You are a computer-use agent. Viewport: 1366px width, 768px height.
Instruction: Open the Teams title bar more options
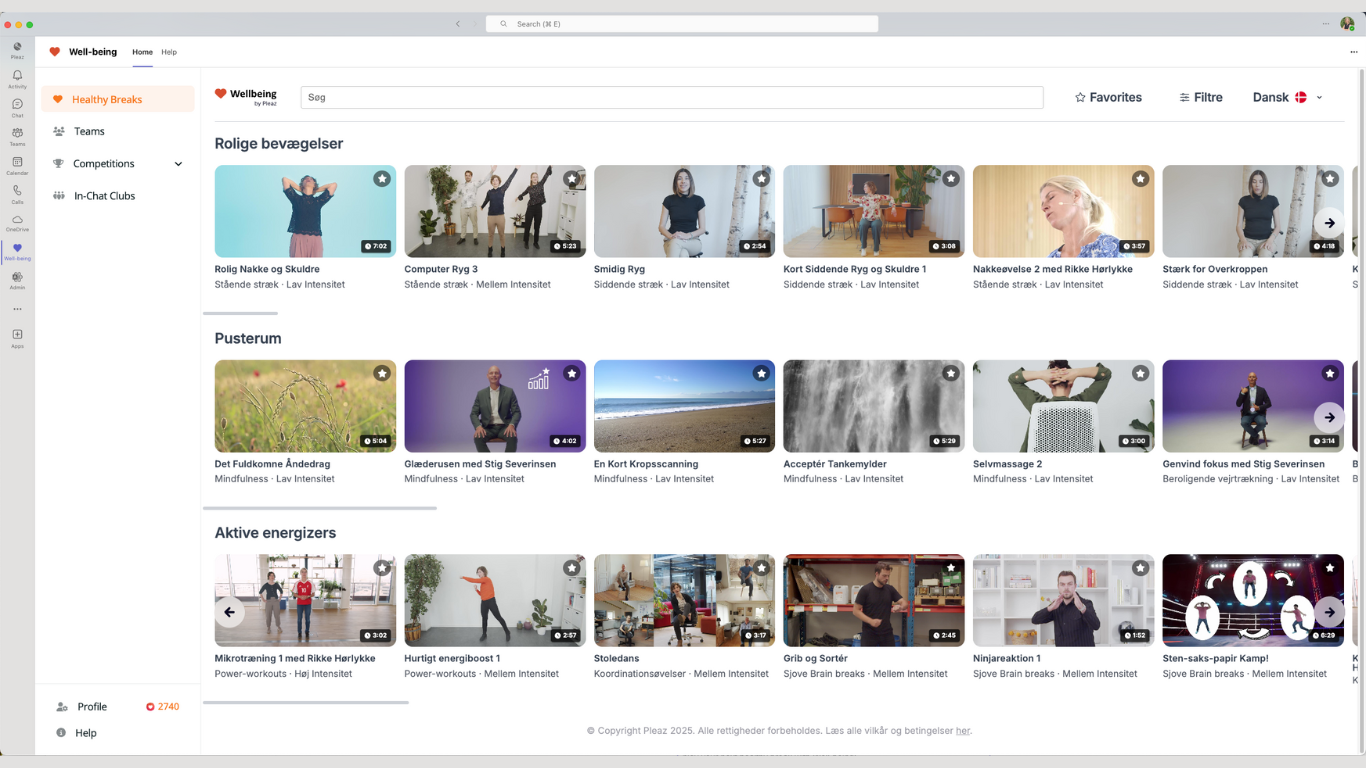click(x=1326, y=24)
